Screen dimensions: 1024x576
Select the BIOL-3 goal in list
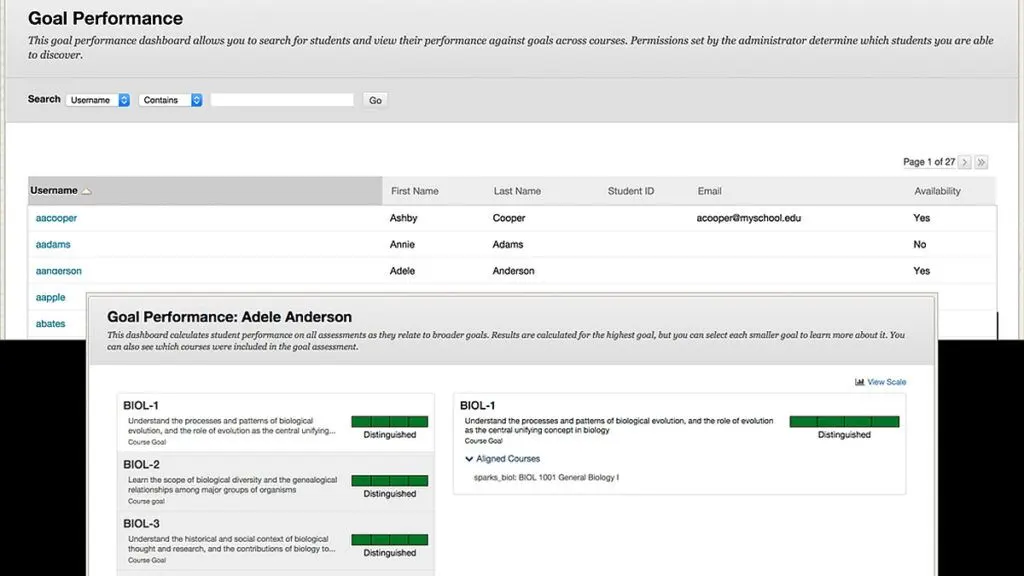276,541
